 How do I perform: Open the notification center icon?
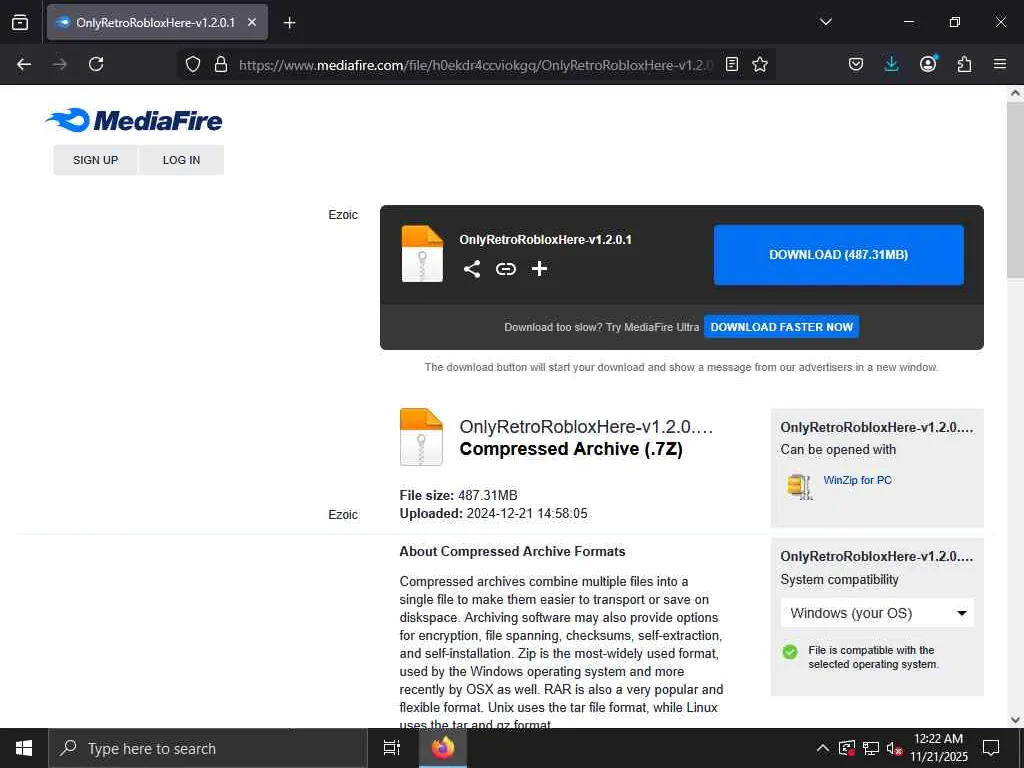991,748
